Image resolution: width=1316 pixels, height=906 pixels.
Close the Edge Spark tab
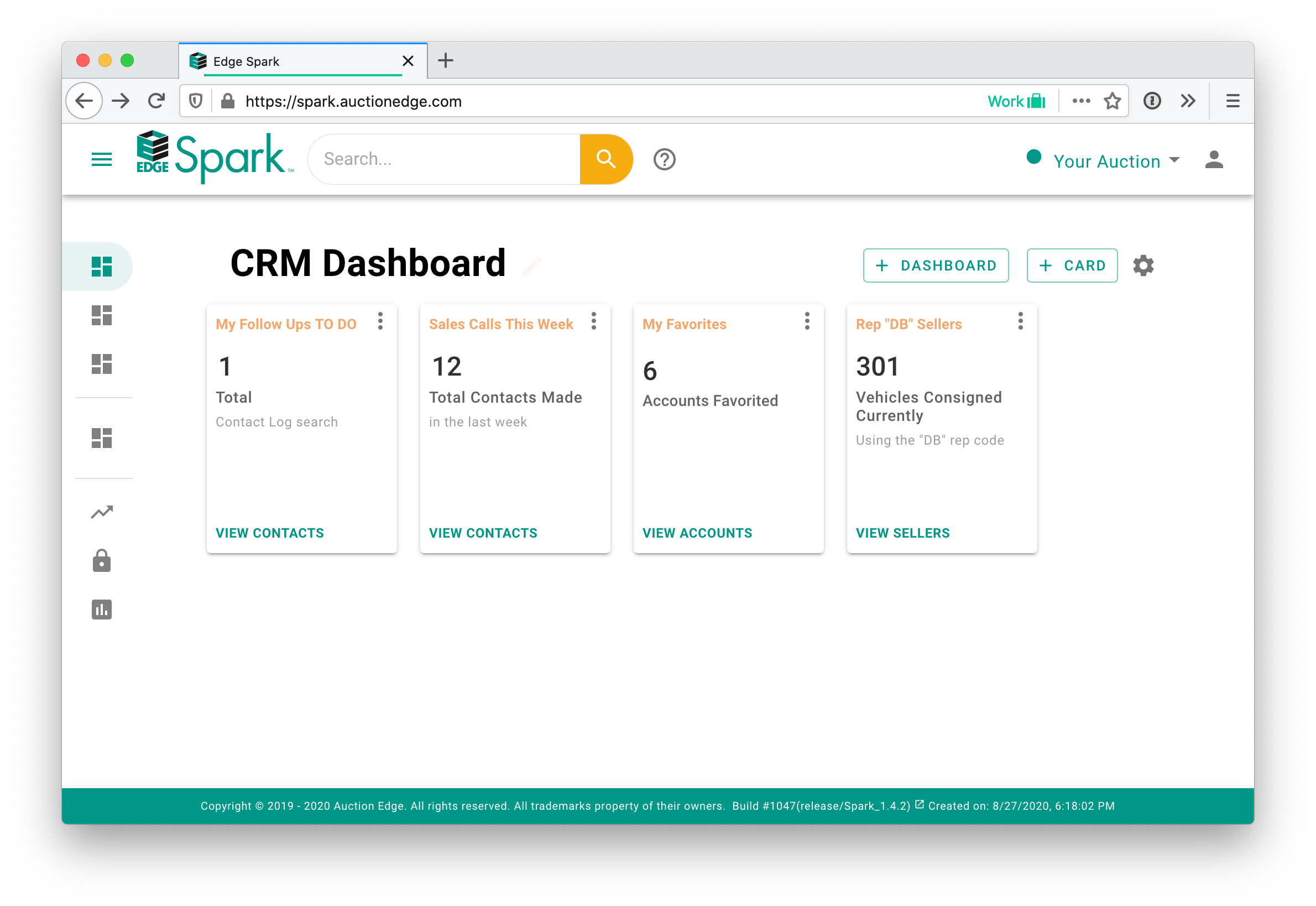(x=408, y=61)
